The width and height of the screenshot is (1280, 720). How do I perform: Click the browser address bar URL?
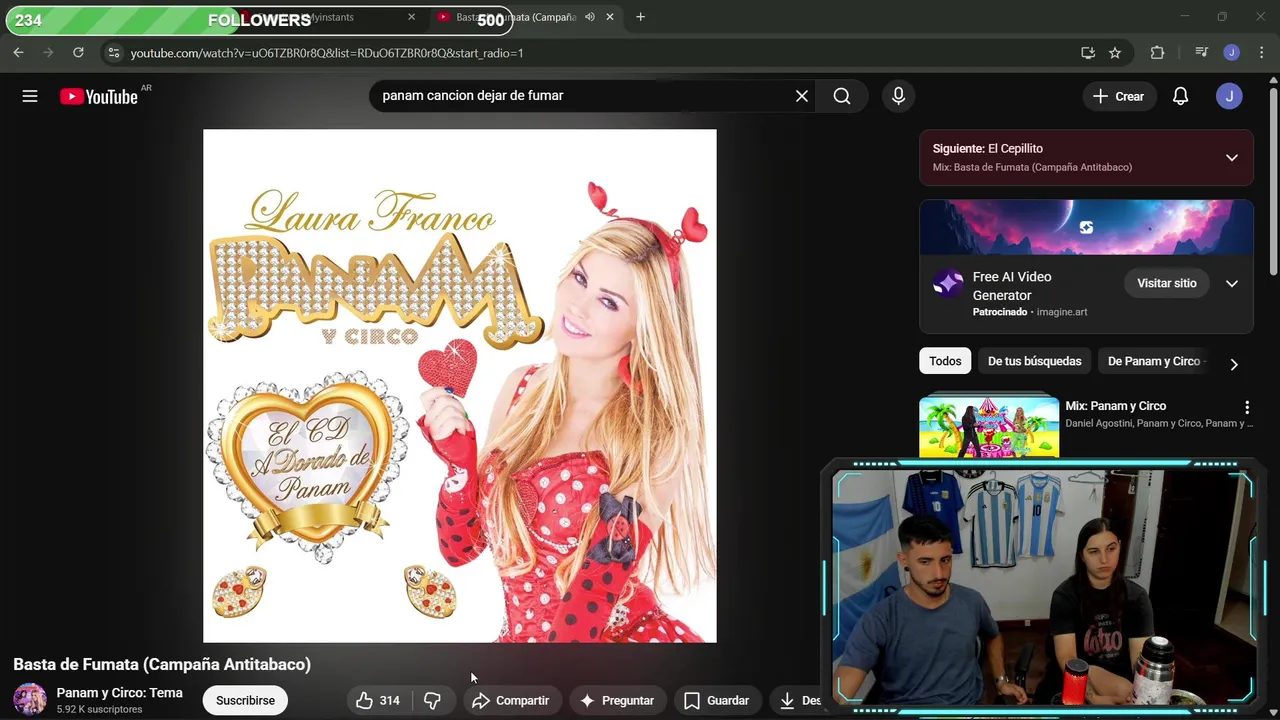pos(327,53)
